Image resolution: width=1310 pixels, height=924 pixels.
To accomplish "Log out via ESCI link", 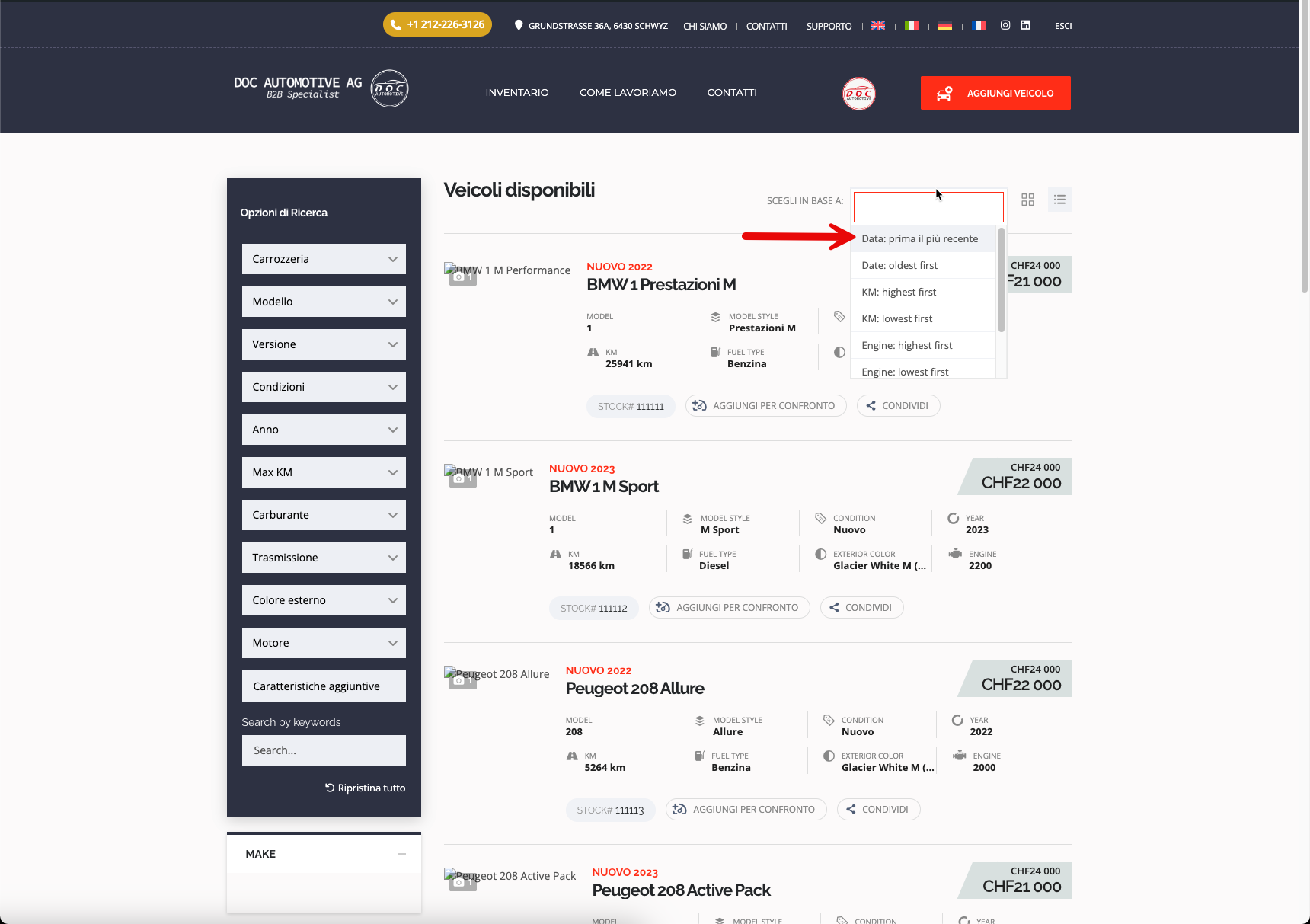I will (1063, 26).
